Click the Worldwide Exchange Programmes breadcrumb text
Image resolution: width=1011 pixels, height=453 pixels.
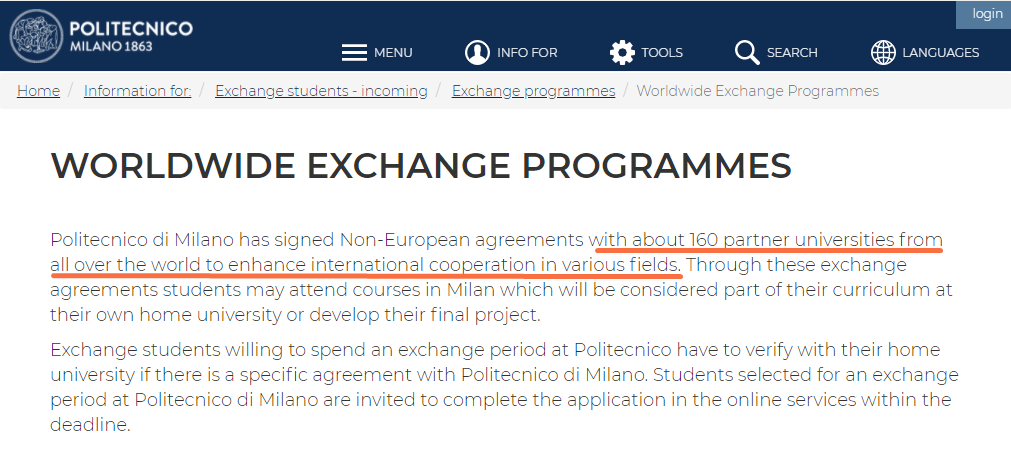tap(757, 91)
